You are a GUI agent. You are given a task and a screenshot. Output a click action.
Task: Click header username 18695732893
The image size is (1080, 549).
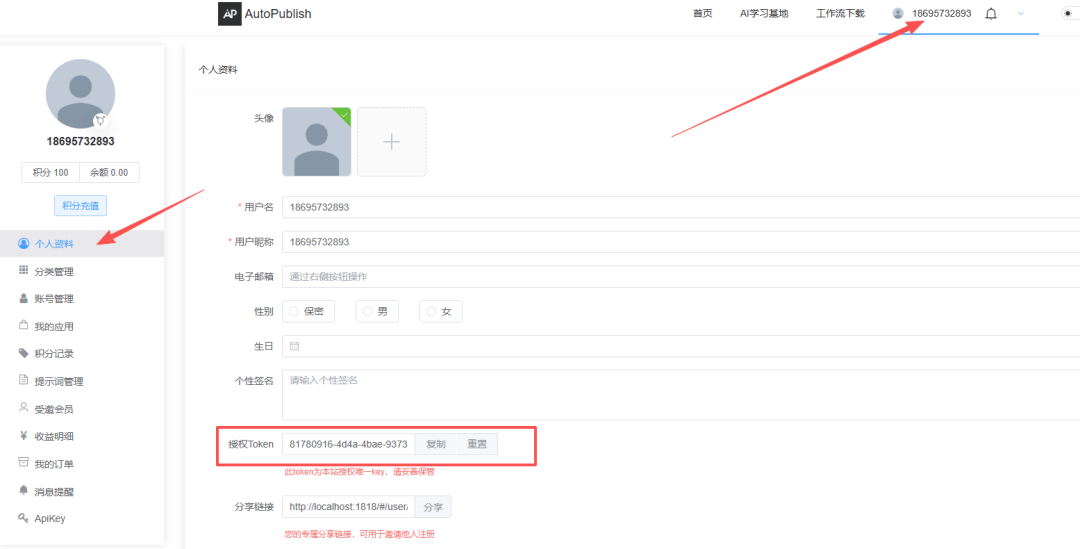coord(942,13)
